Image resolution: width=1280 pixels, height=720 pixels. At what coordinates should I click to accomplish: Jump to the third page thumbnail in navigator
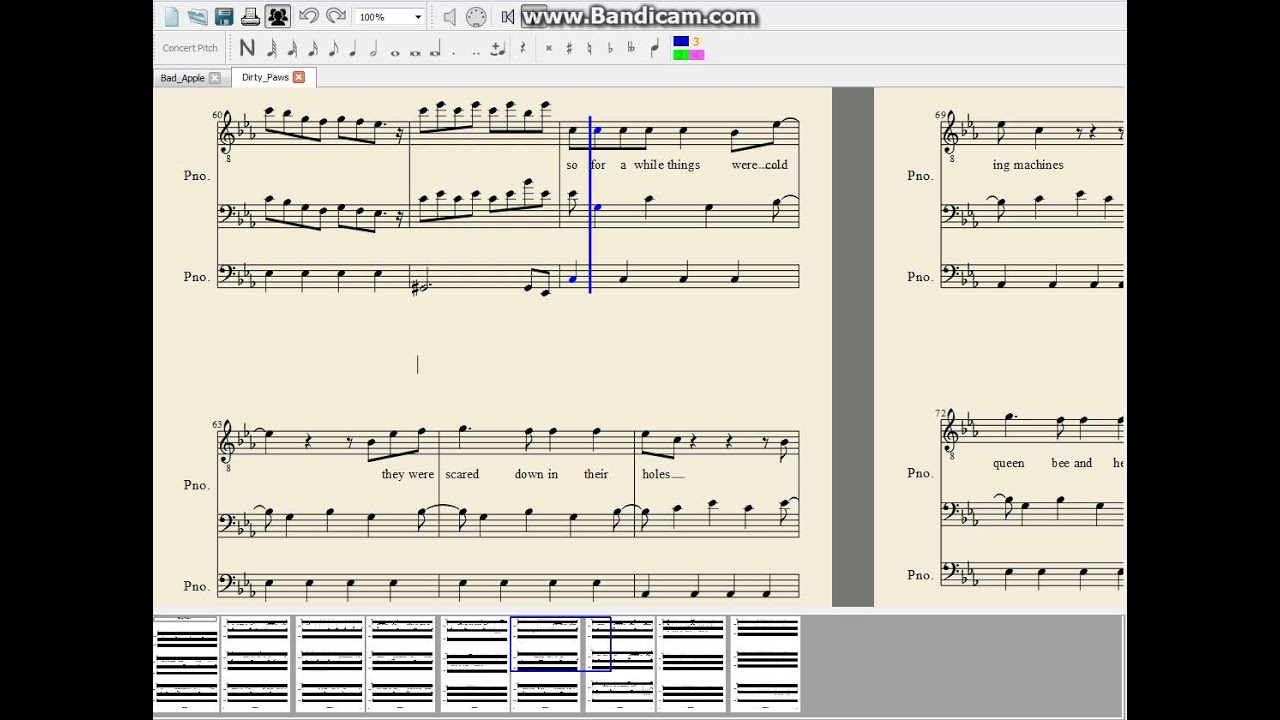(330, 664)
